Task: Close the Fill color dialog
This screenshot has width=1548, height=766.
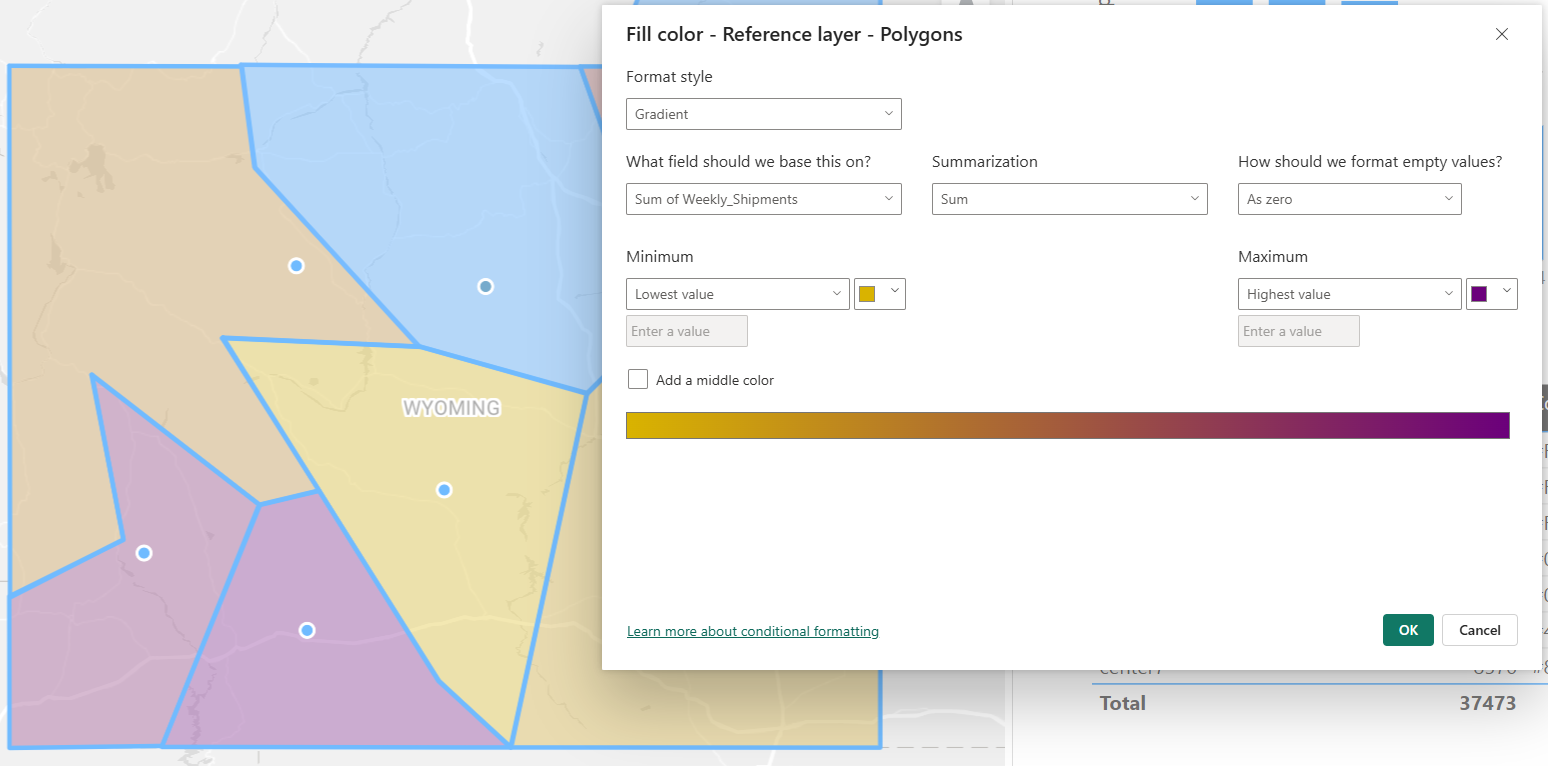Action: click(x=1501, y=34)
